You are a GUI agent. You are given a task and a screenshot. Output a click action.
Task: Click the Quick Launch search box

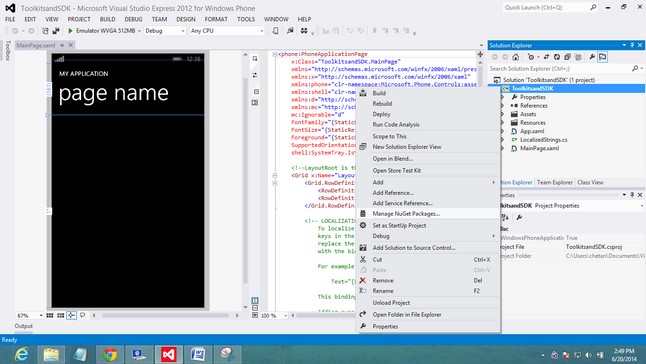(x=546, y=7)
